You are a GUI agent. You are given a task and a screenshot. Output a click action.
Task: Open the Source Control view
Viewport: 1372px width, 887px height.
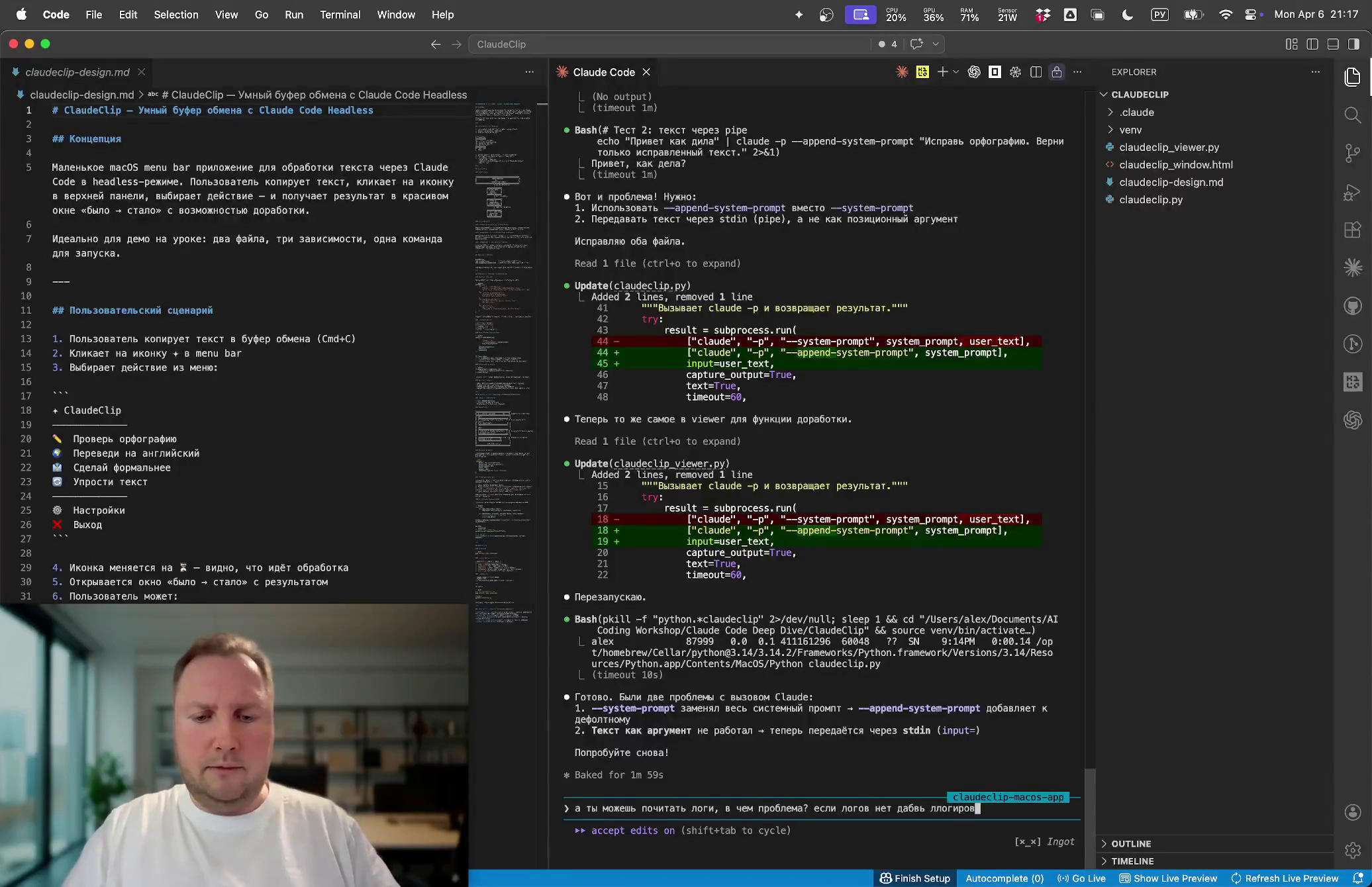(x=1352, y=154)
